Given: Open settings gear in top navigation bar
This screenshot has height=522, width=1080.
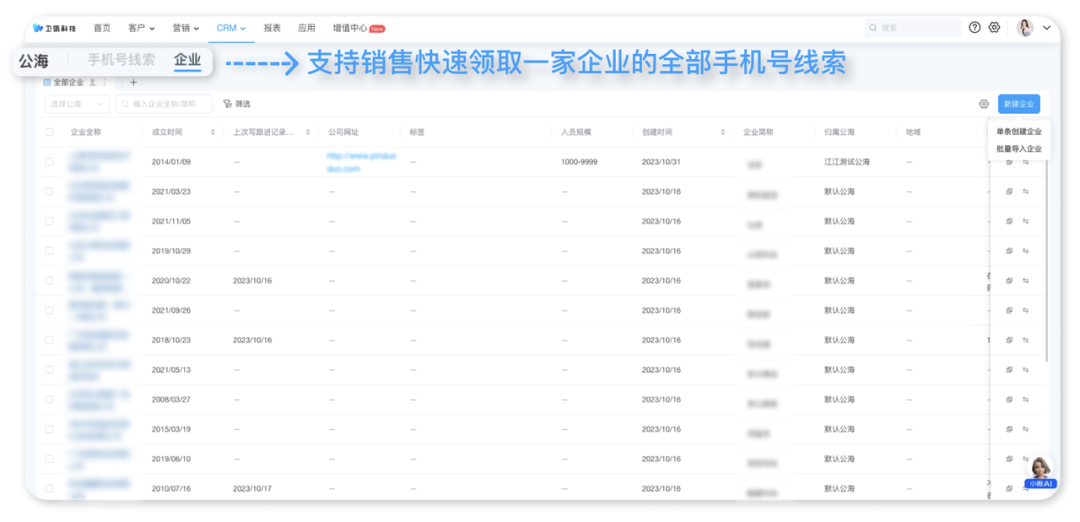Looking at the screenshot, I should point(994,28).
